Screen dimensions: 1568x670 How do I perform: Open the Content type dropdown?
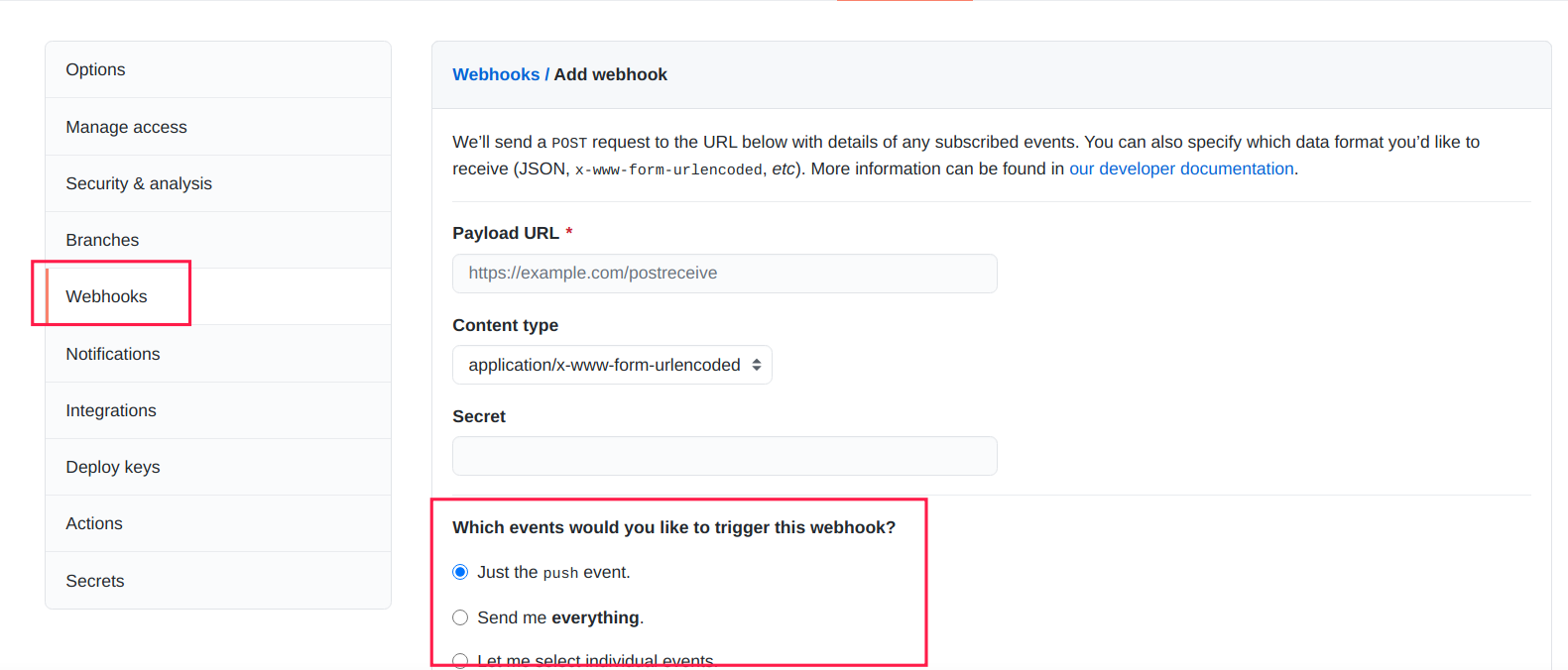(612, 364)
